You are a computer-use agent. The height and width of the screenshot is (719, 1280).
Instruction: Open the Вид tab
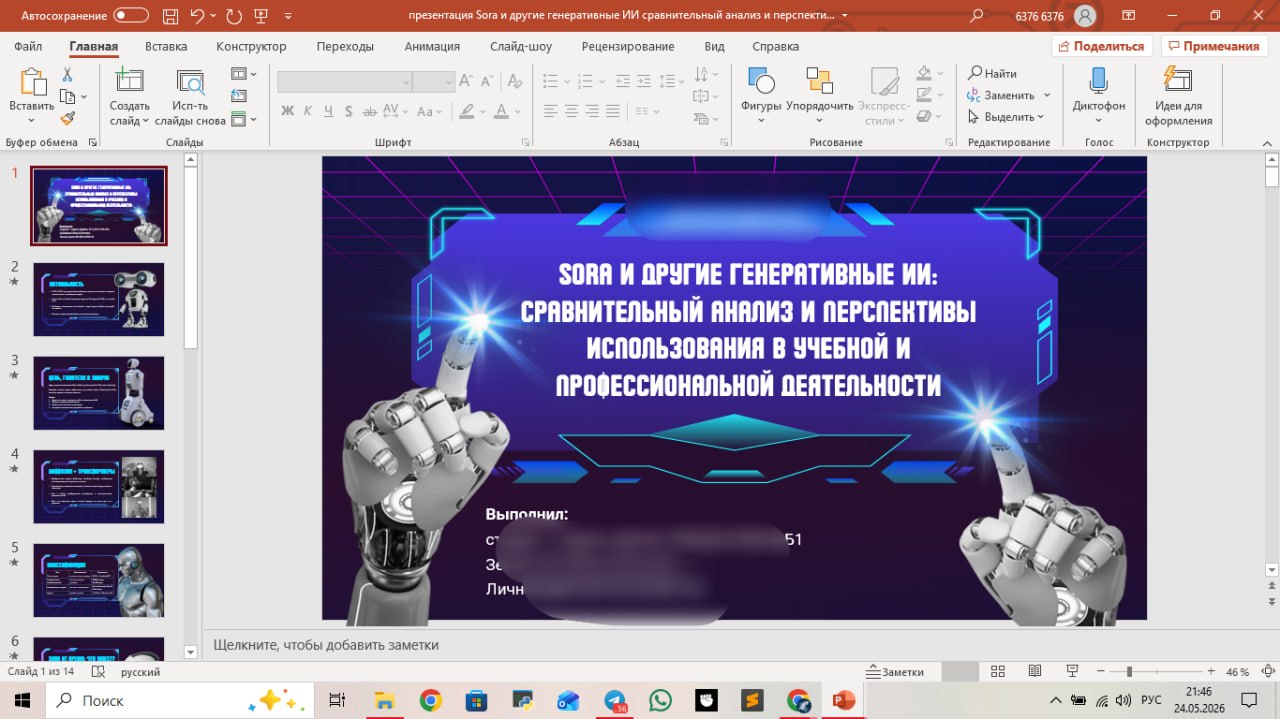click(x=714, y=46)
